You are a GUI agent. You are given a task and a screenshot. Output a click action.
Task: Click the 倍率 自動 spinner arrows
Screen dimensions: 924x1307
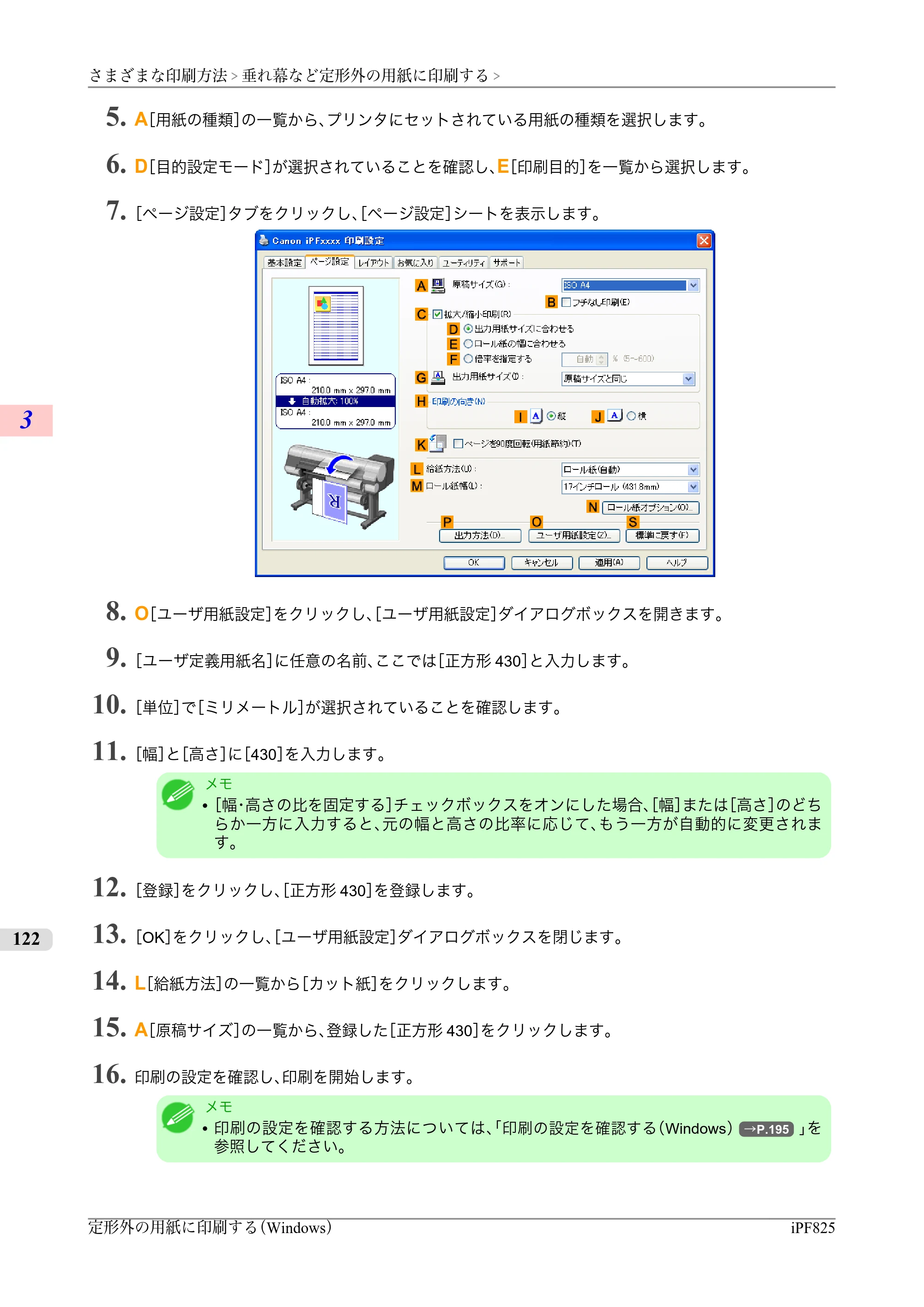(x=601, y=359)
